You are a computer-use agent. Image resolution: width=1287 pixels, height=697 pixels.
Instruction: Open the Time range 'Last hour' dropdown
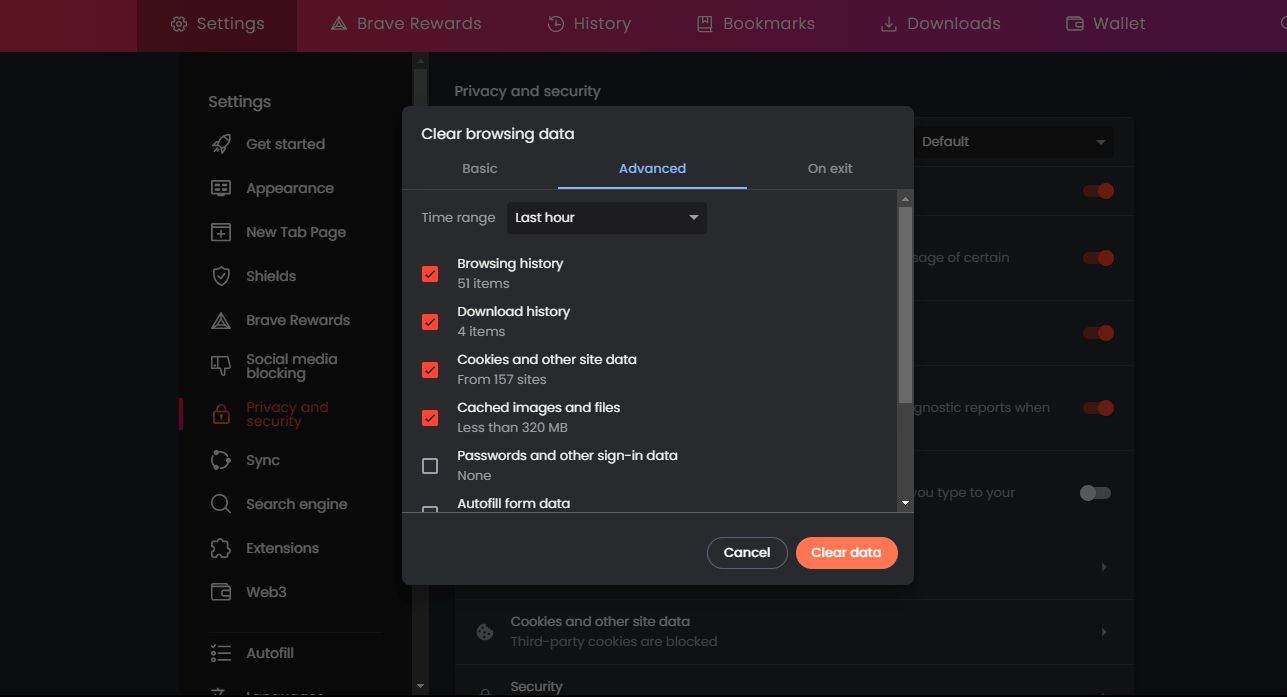coord(607,218)
